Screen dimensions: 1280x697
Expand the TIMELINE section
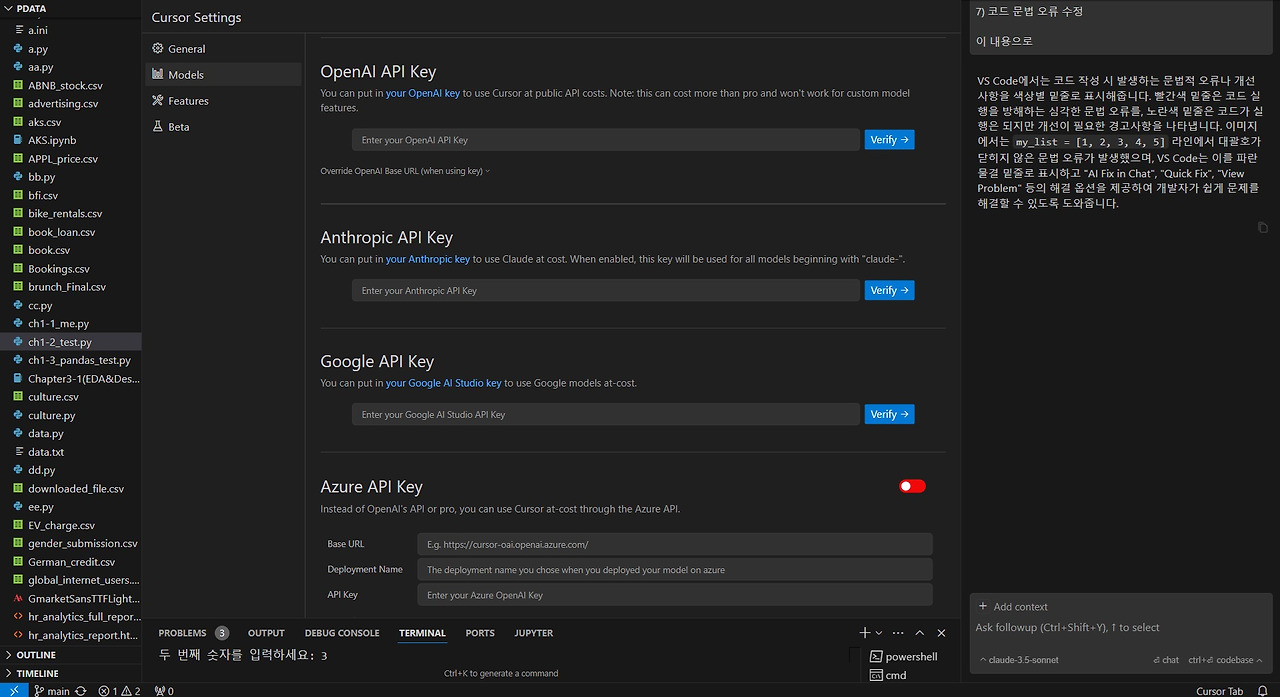[70, 673]
